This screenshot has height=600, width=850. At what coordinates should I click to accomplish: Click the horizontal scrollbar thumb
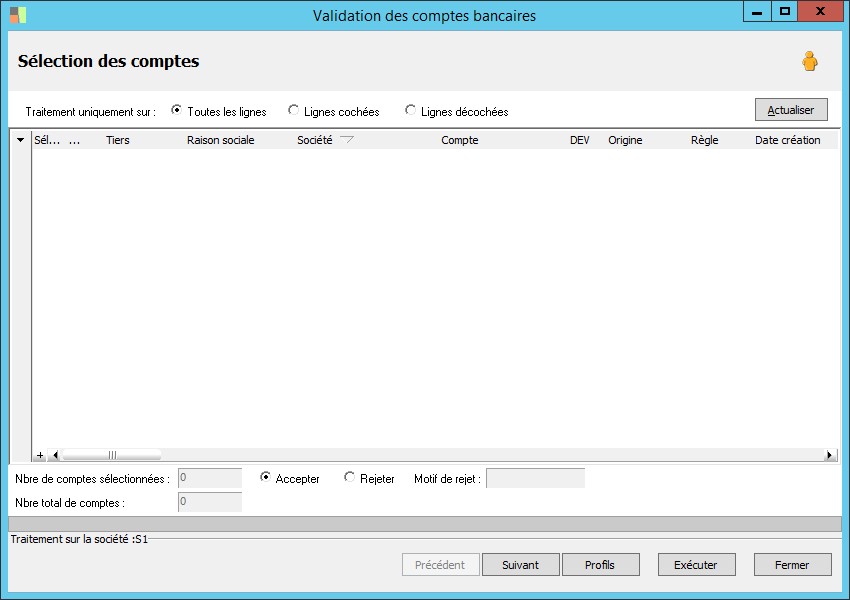click(x=112, y=455)
